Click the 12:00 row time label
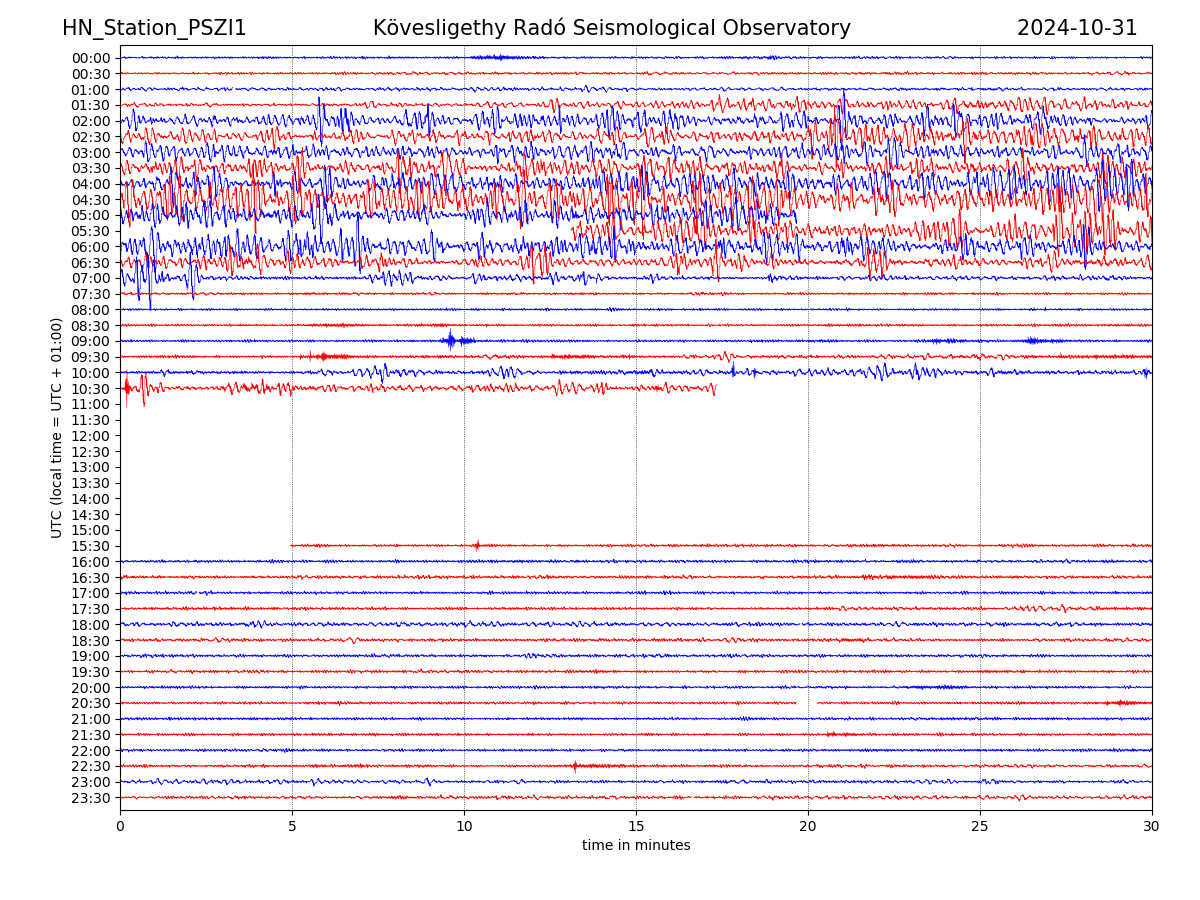Viewport: 1200px width, 900px height. 90,436
